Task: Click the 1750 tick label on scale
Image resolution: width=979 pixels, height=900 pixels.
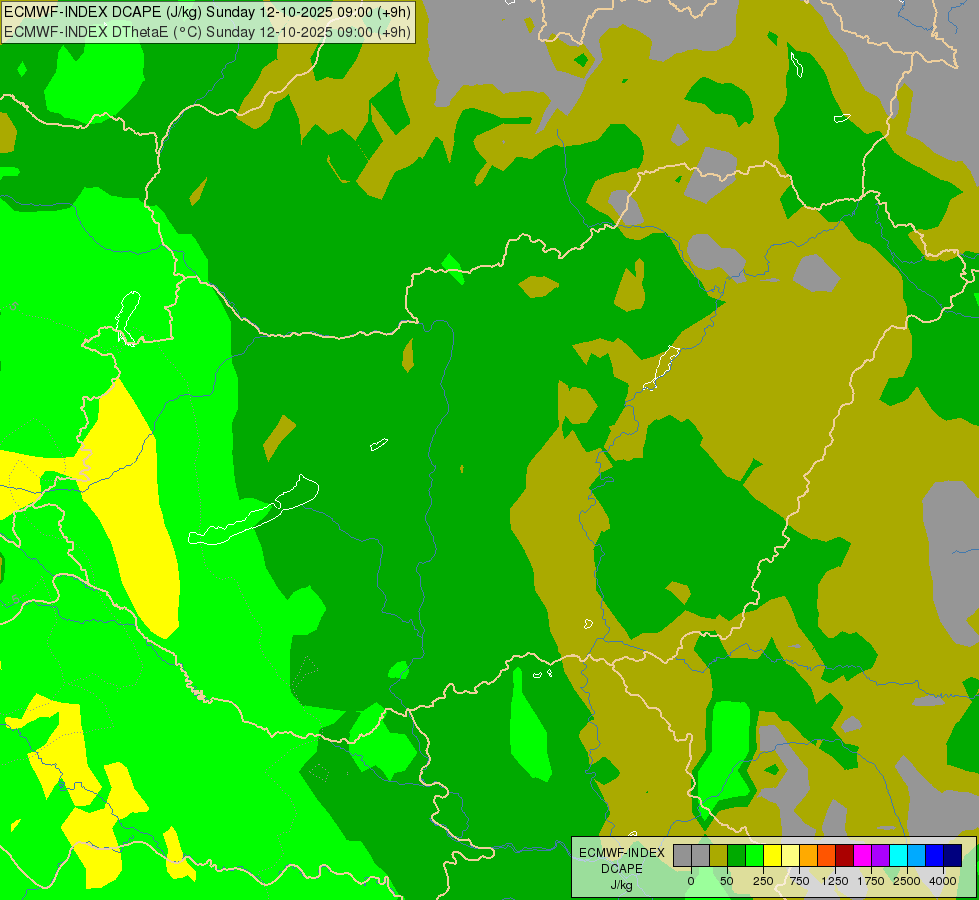Action: point(871,881)
